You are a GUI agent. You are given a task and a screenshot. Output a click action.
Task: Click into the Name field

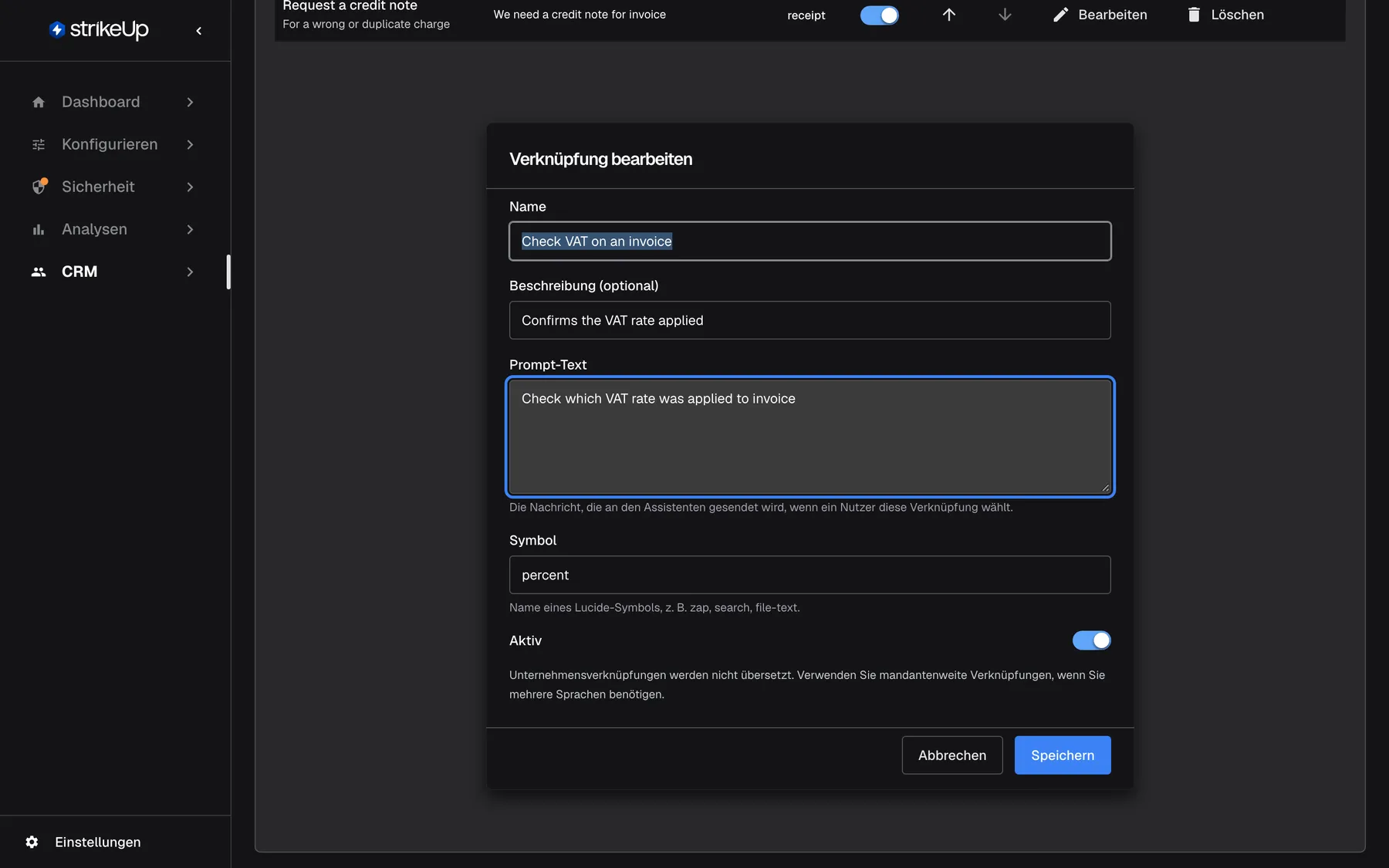point(810,241)
